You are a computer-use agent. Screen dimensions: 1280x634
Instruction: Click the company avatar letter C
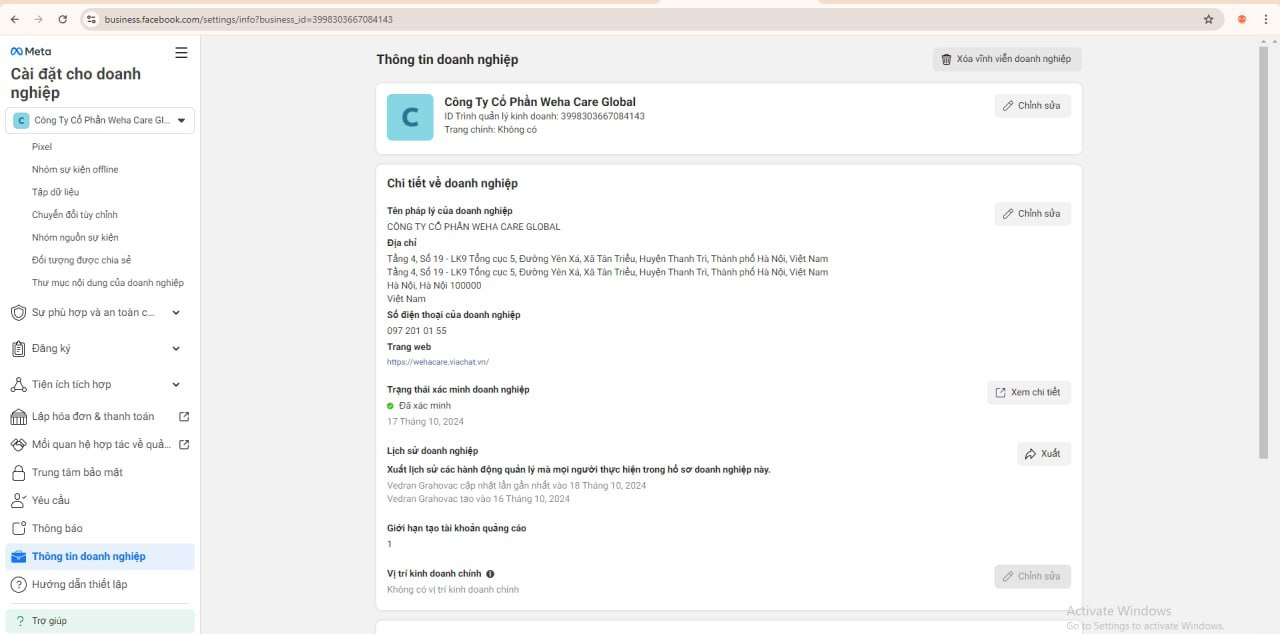click(410, 118)
